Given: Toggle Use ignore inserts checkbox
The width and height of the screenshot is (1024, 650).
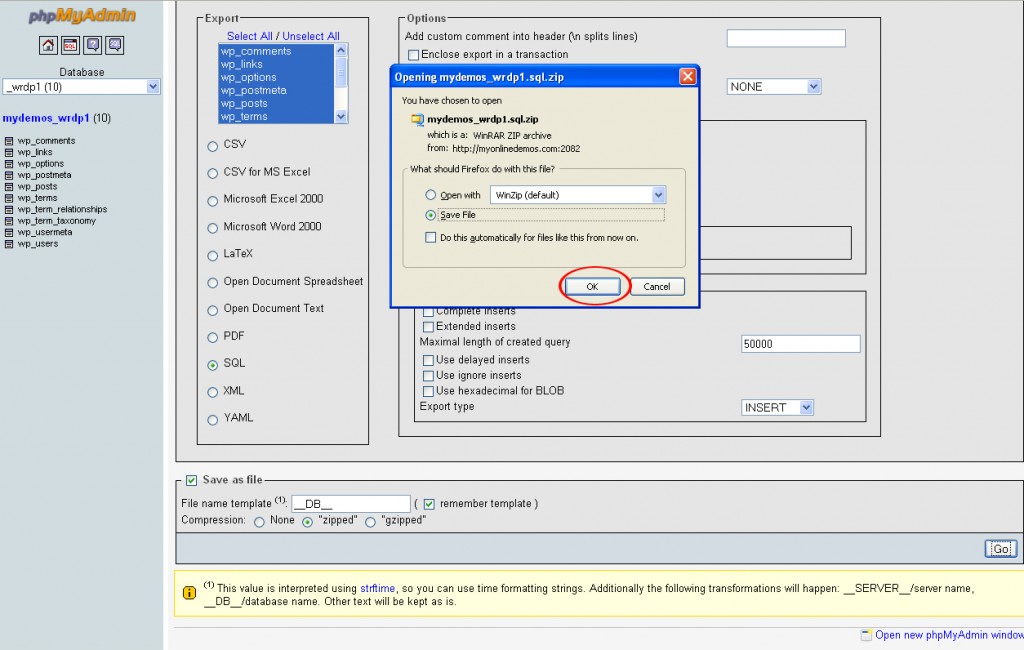Looking at the screenshot, I should (x=428, y=376).
